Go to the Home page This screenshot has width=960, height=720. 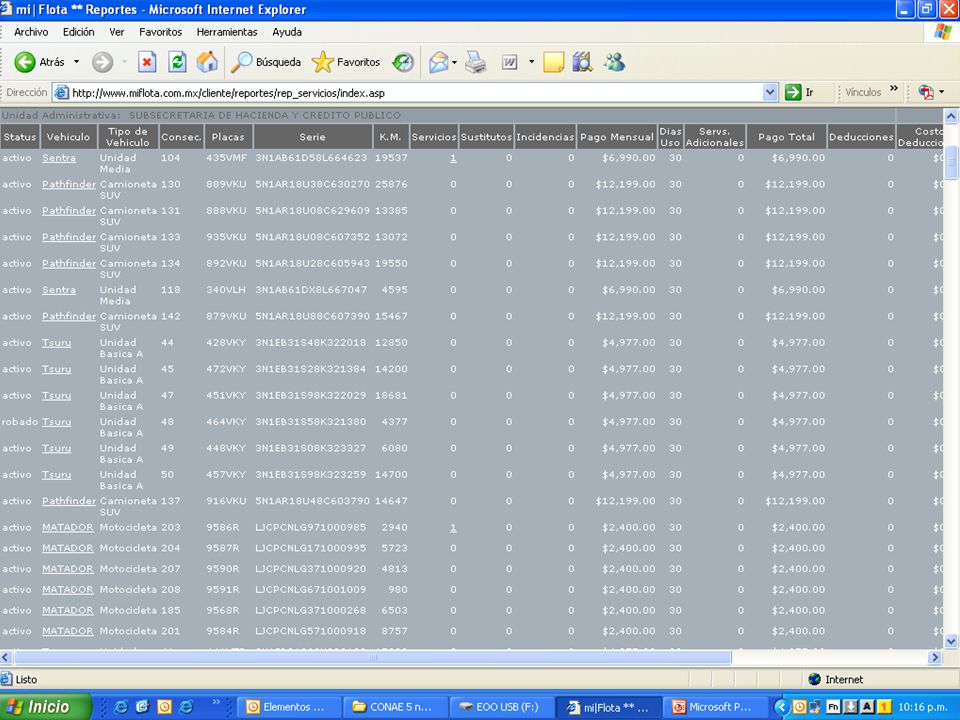click(x=208, y=62)
